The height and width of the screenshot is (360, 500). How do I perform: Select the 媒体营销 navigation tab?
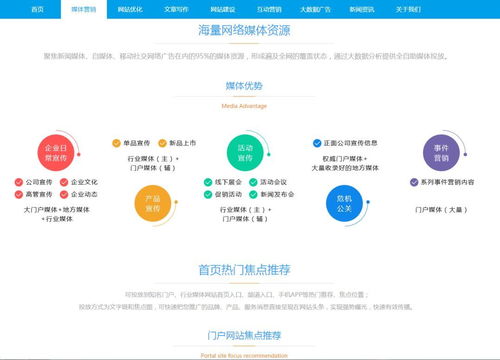(84, 9)
